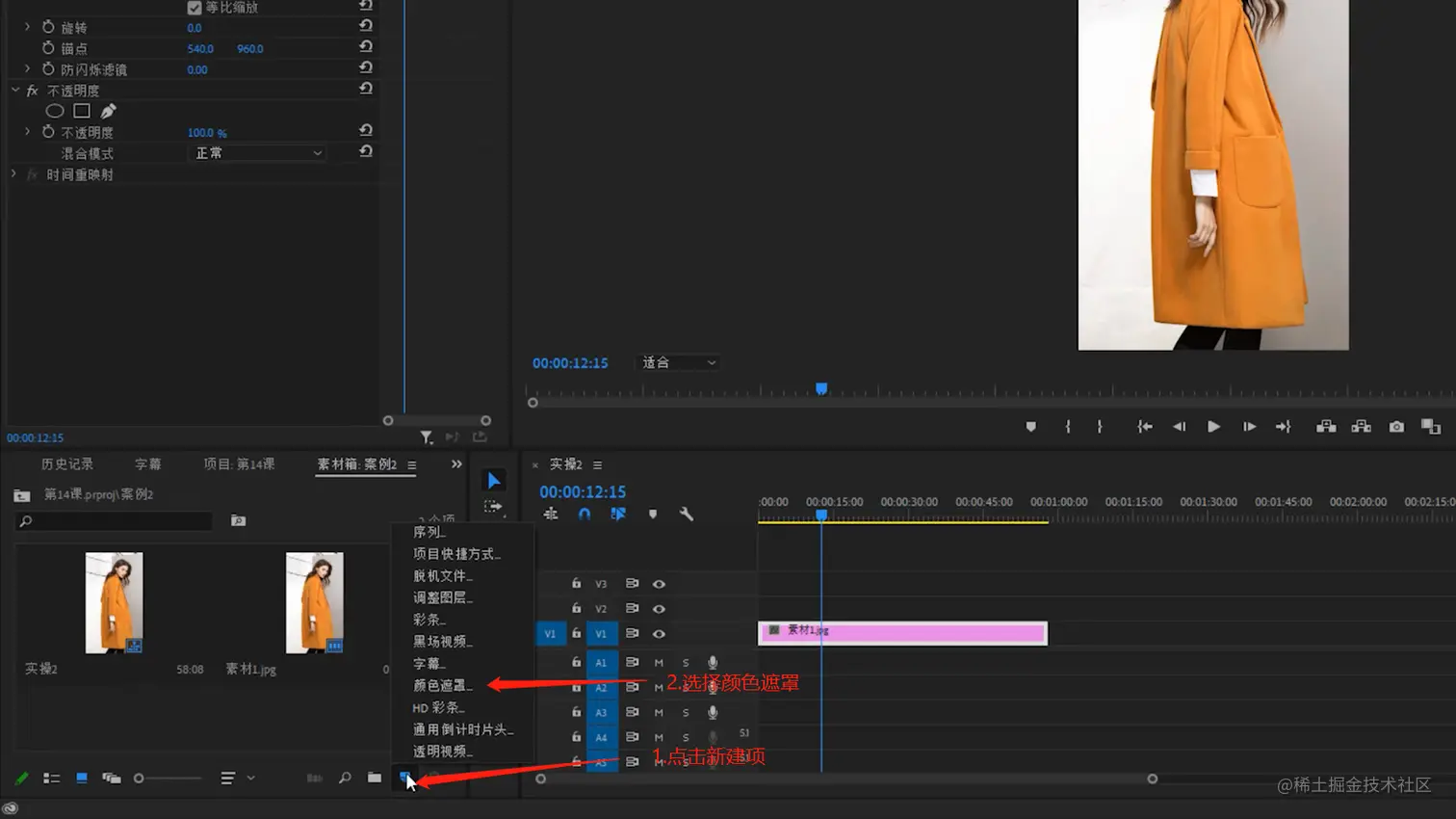Play the sequence in program monitor

coord(1213,427)
